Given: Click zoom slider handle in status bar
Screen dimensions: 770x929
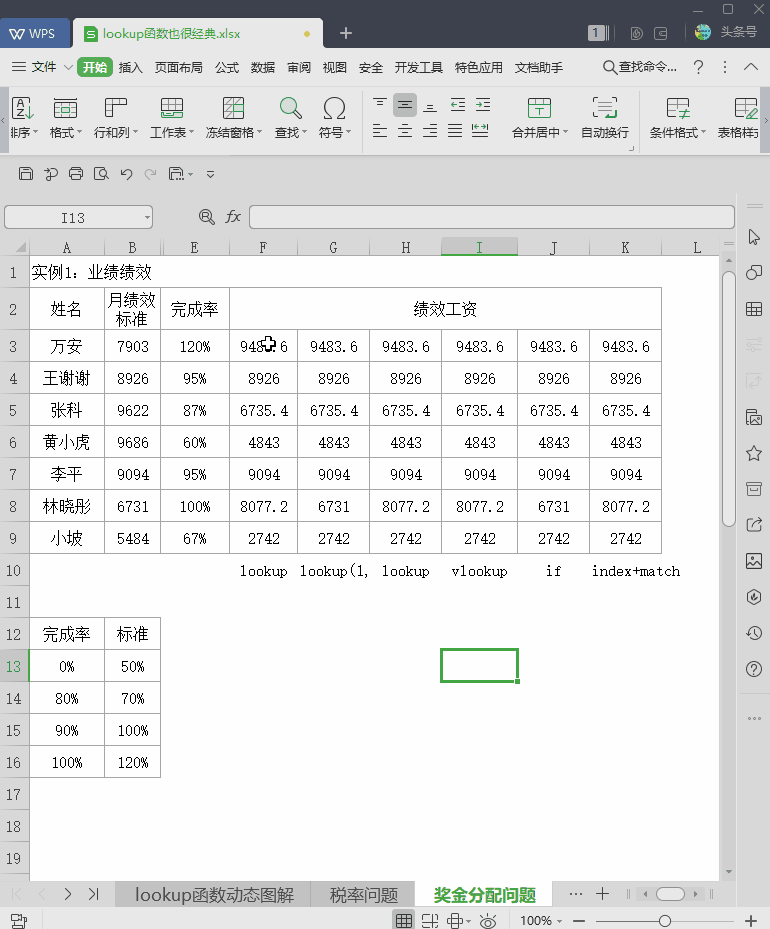Looking at the screenshot, I should pos(665,921).
